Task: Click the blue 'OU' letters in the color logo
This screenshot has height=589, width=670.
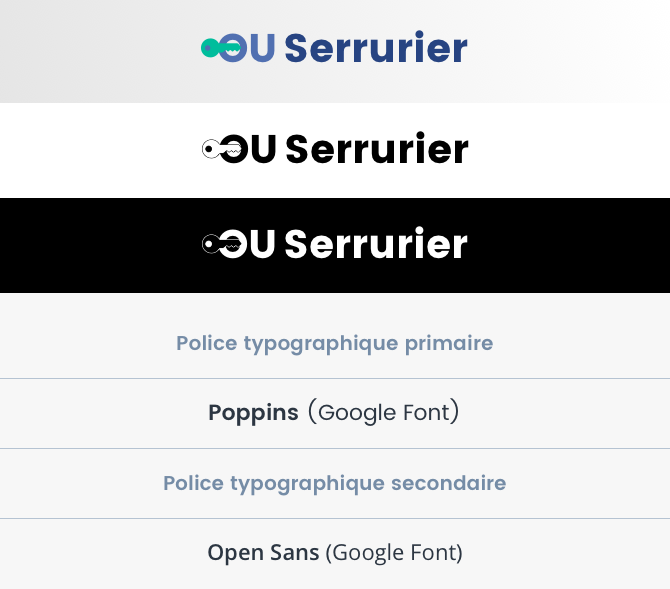Action: [247, 48]
